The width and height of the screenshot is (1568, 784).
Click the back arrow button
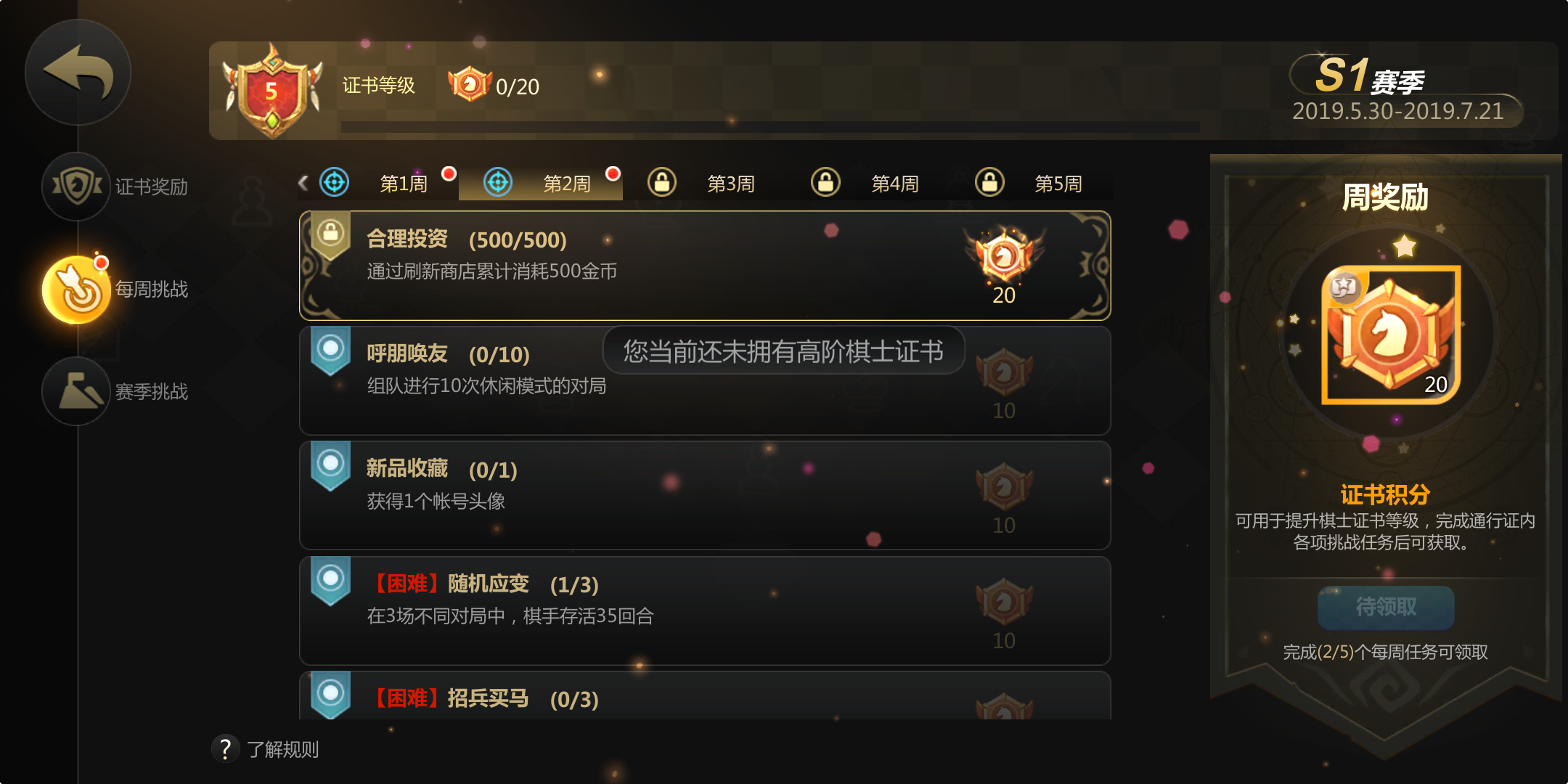click(x=78, y=72)
